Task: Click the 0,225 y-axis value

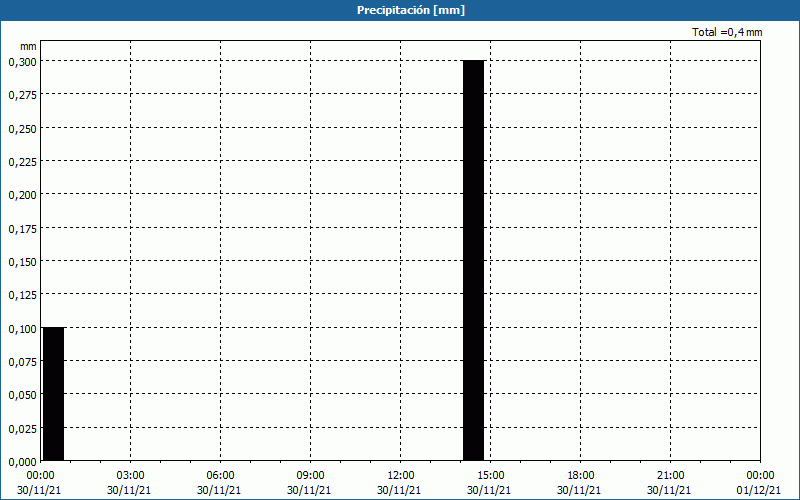Action: click(x=22, y=162)
